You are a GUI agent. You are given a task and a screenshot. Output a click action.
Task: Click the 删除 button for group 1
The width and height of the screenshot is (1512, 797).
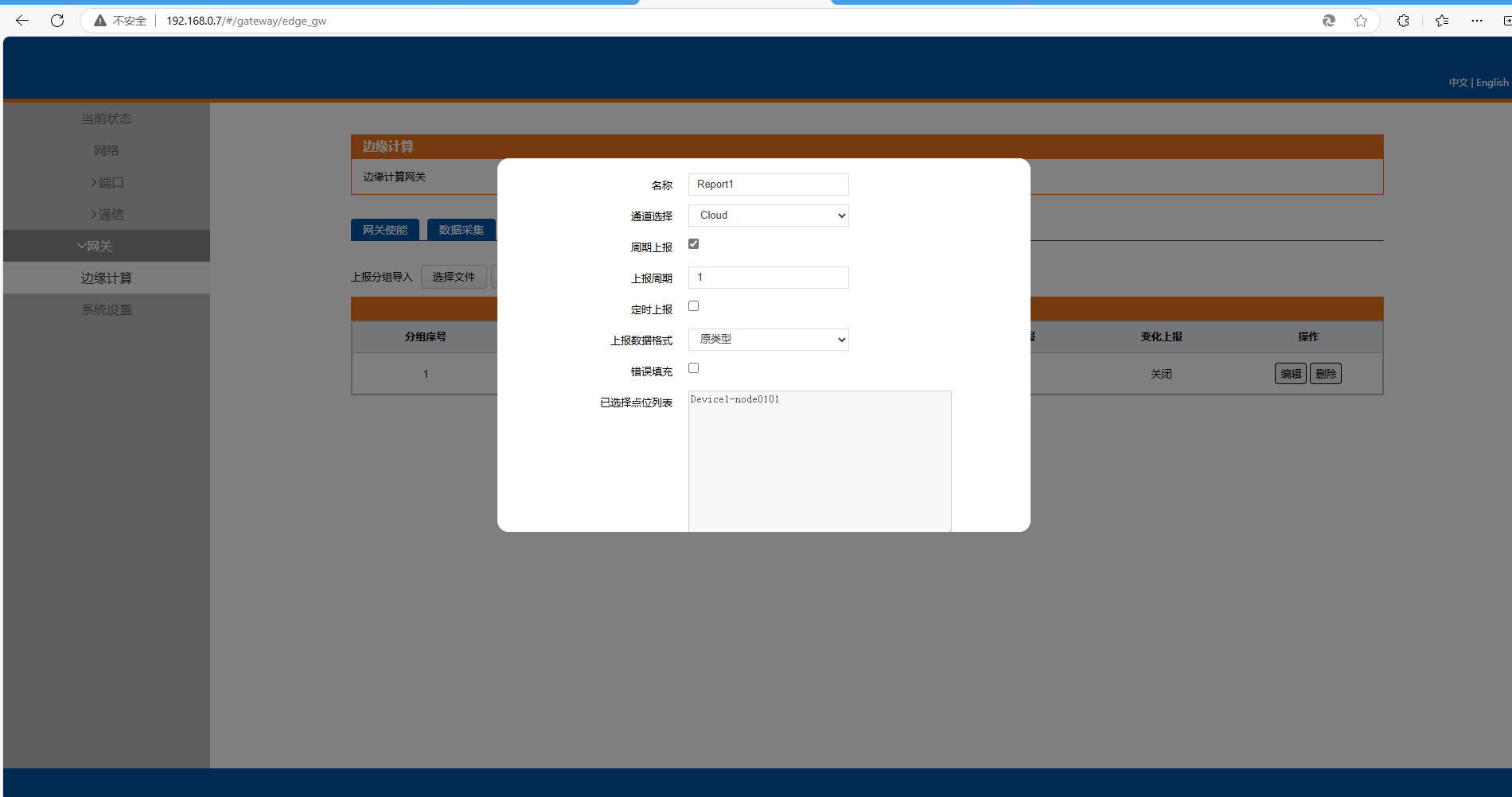click(1326, 374)
